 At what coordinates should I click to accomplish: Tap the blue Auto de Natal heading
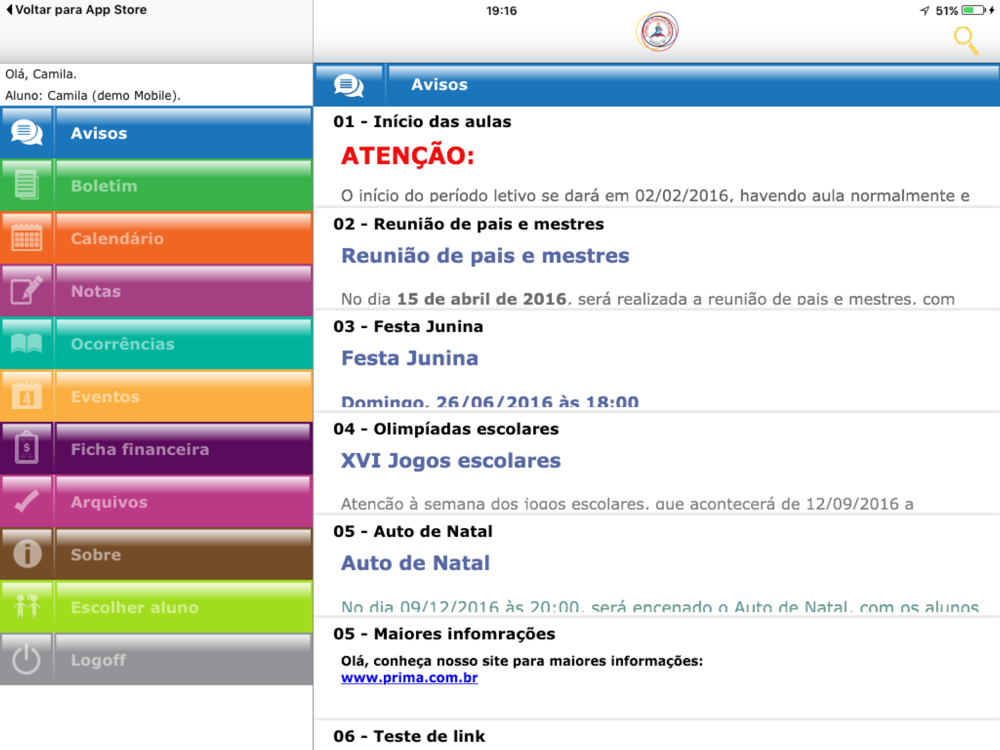click(x=416, y=563)
